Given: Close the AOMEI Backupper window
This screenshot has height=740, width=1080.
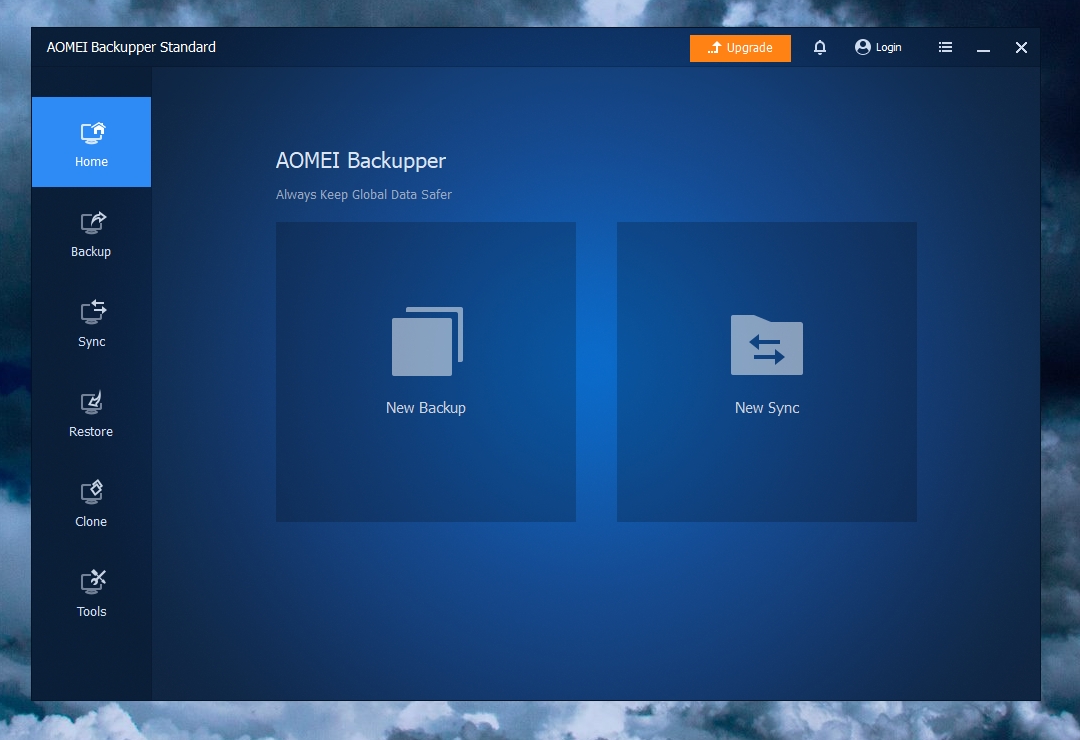Looking at the screenshot, I should point(1021,48).
